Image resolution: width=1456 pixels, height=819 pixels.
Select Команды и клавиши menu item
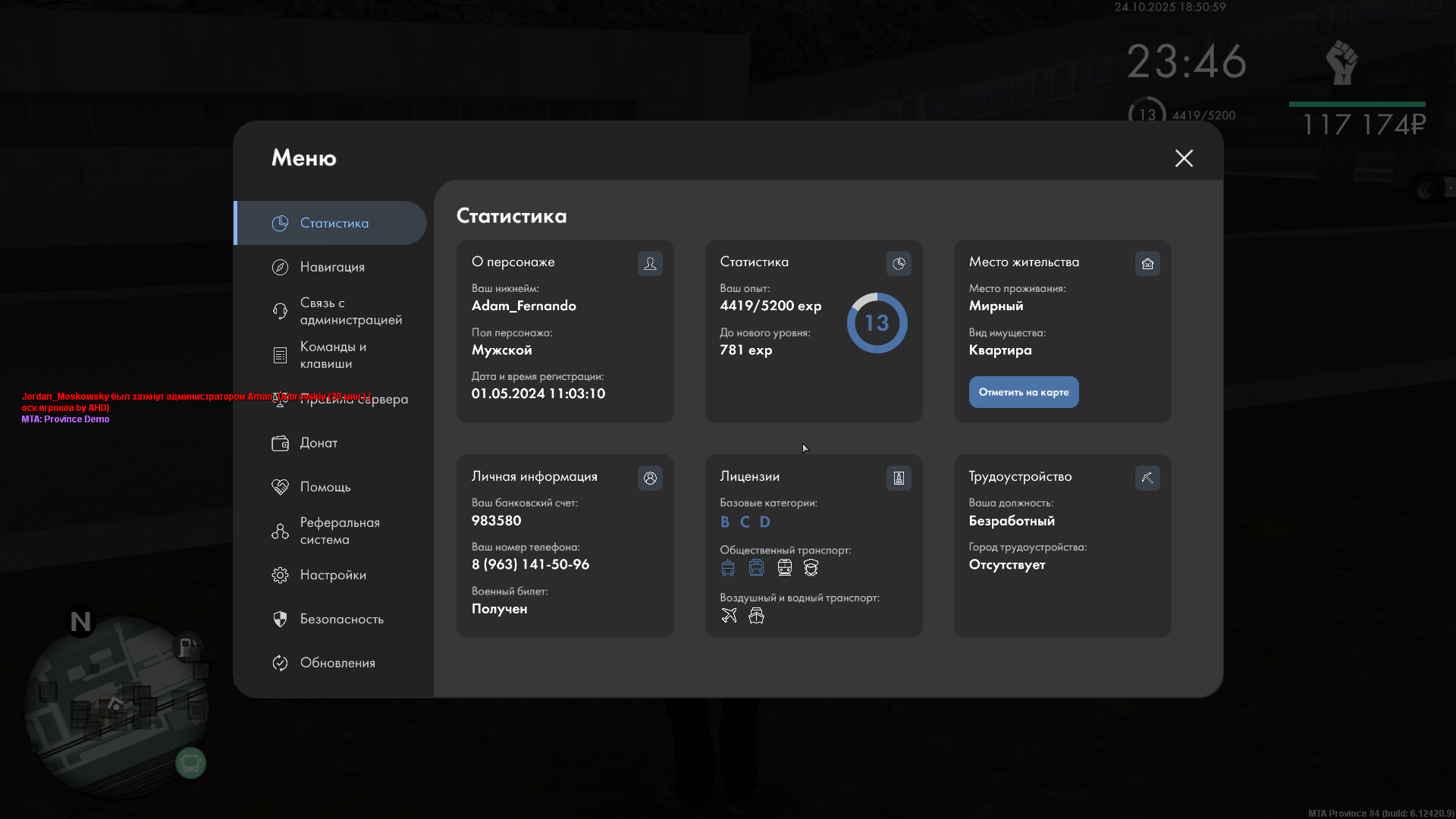click(x=332, y=355)
